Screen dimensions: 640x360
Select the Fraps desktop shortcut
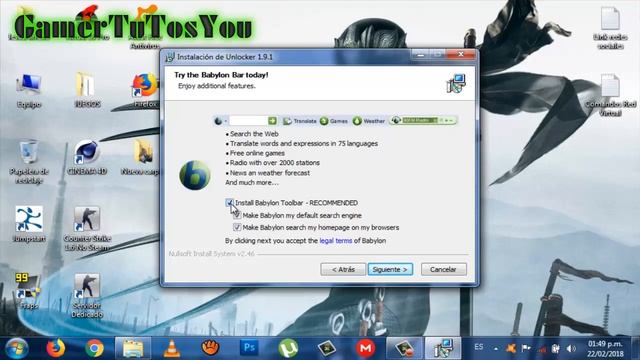point(28,291)
